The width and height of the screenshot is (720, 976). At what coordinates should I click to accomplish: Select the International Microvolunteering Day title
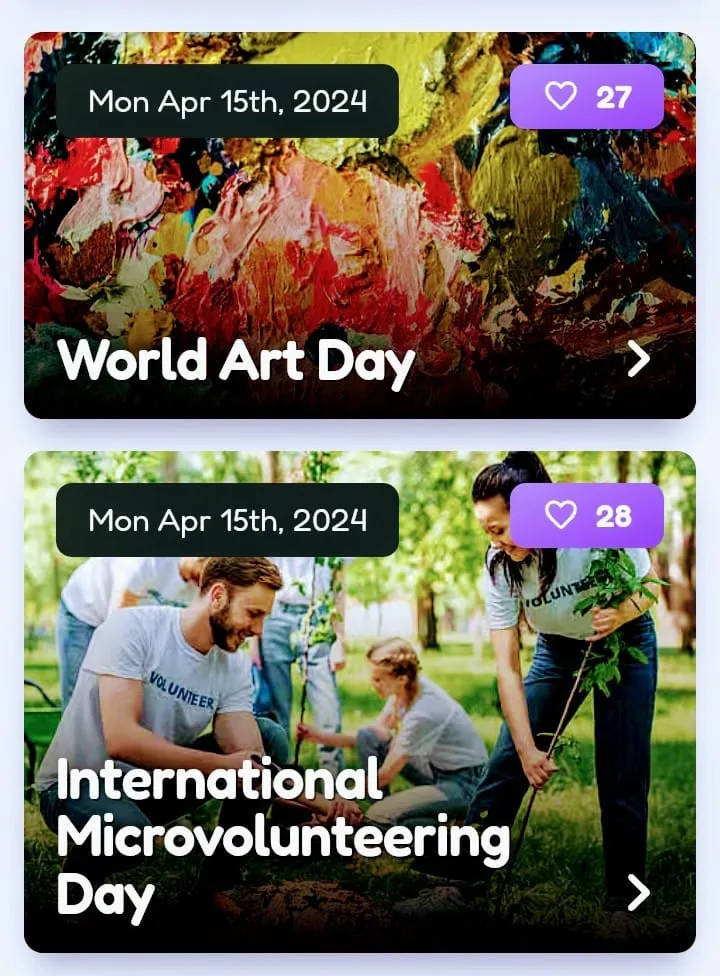(x=283, y=840)
